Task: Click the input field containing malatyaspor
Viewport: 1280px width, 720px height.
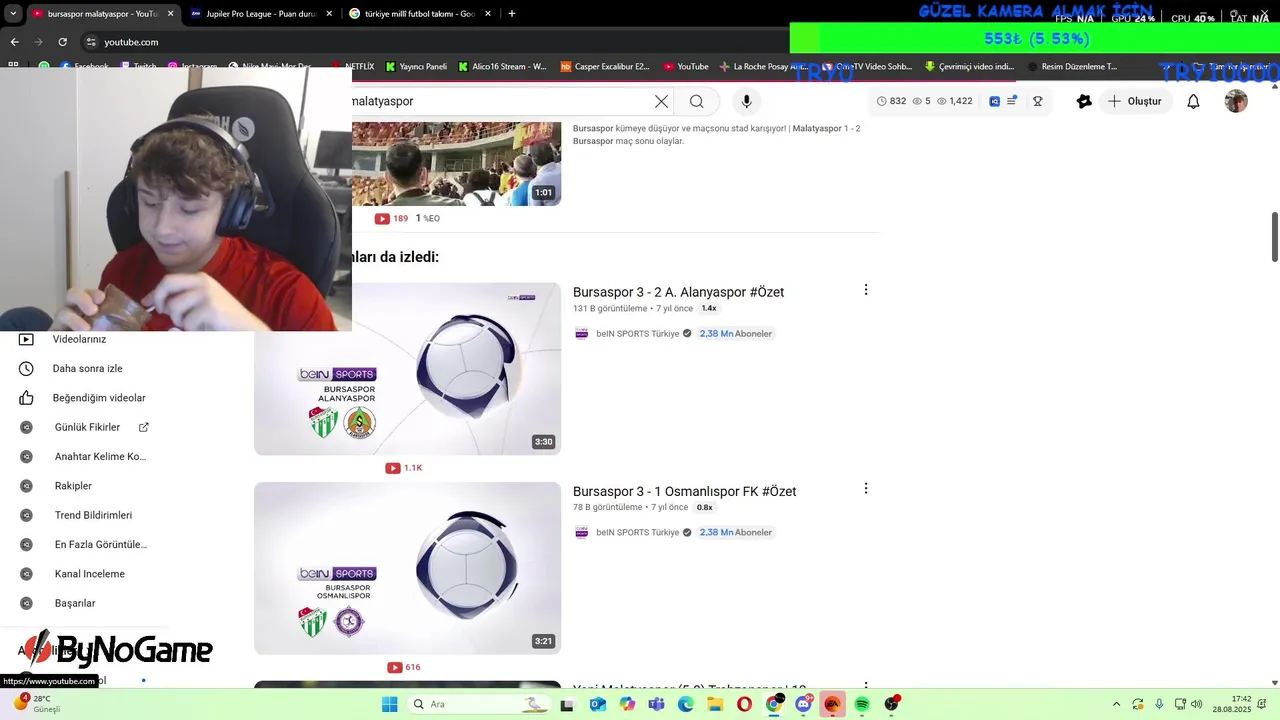Action: [x=500, y=101]
